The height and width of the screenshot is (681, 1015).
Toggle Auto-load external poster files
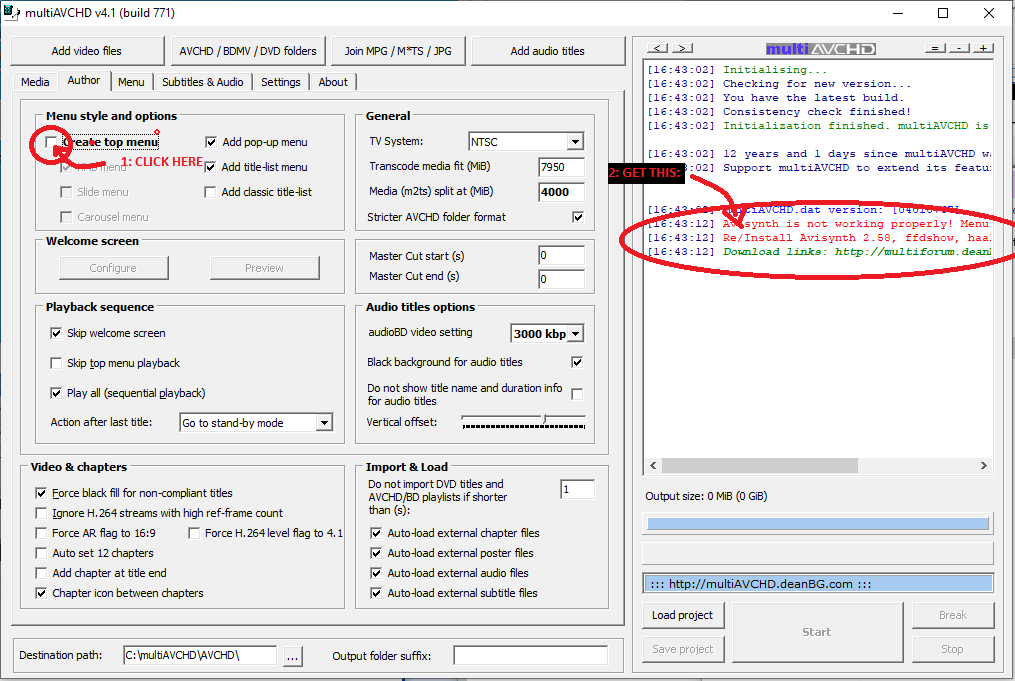[375, 553]
